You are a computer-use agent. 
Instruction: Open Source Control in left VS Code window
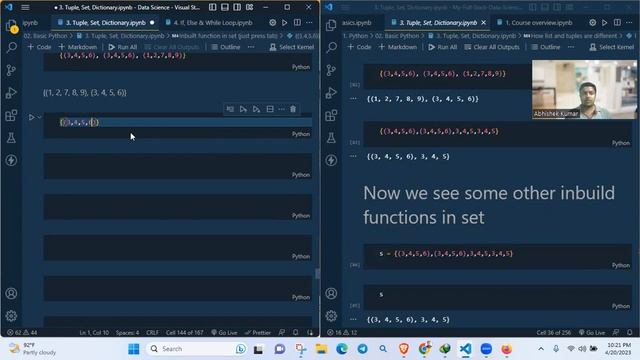pyautogui.click(x=11, y=70)
